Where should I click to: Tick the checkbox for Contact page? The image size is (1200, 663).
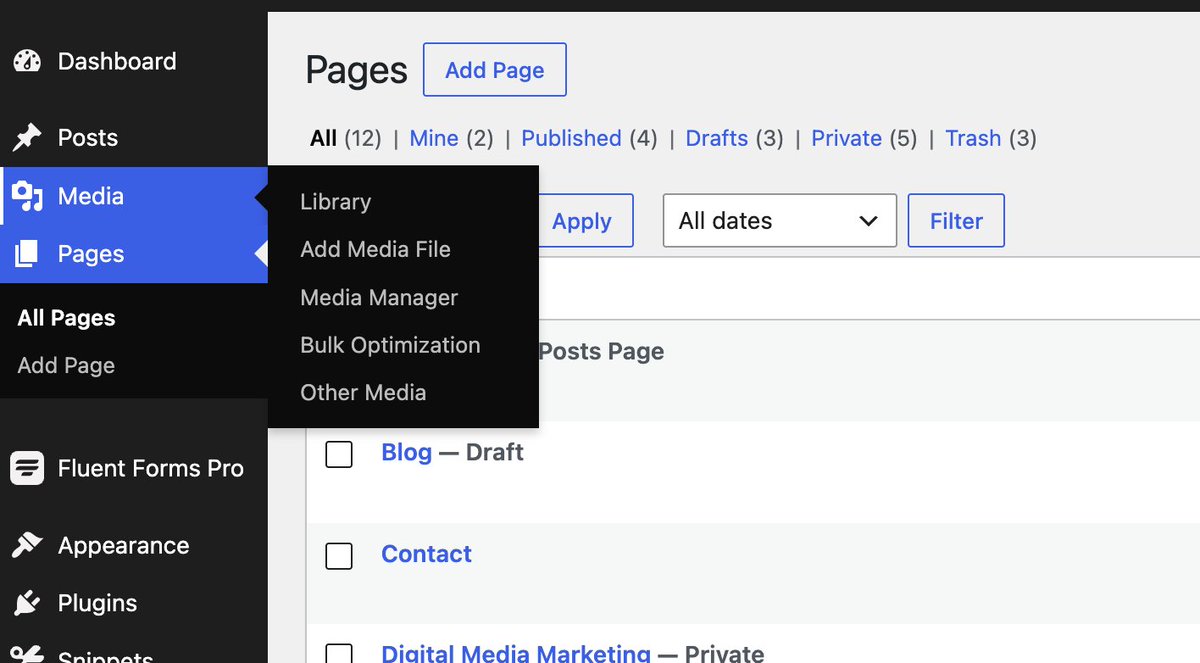[x=340, y=556]
